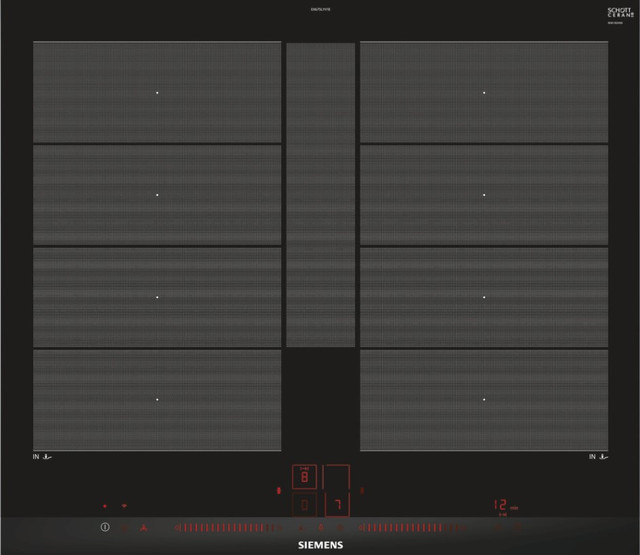Tap the left IN induction symbol
This screenshot has width=640, height=555.
coord(41,457)
